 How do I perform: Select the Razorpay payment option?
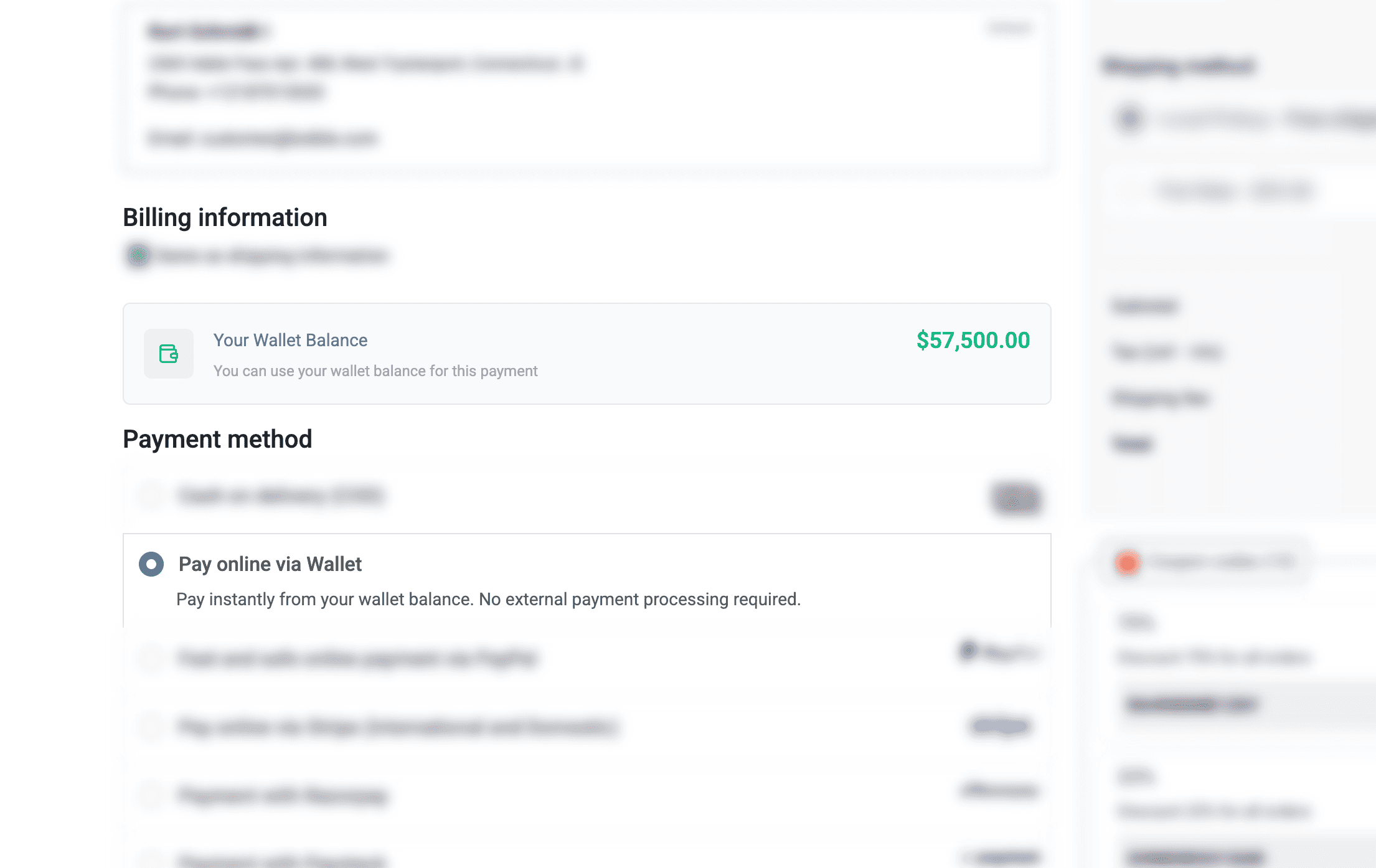tap(150, 795)
